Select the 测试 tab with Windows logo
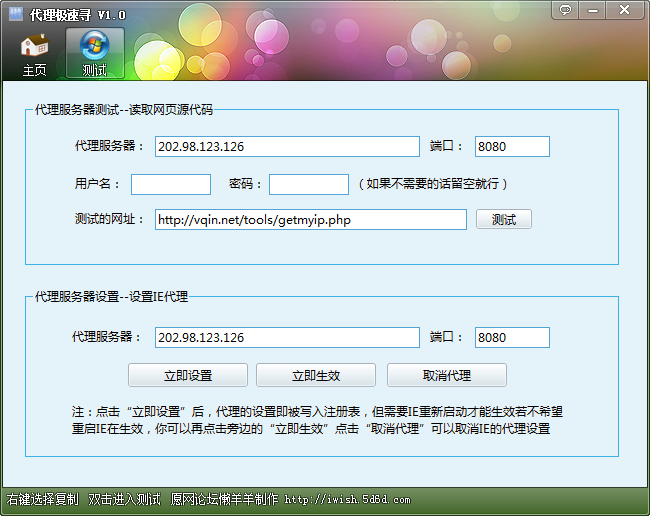 (95, 55)
